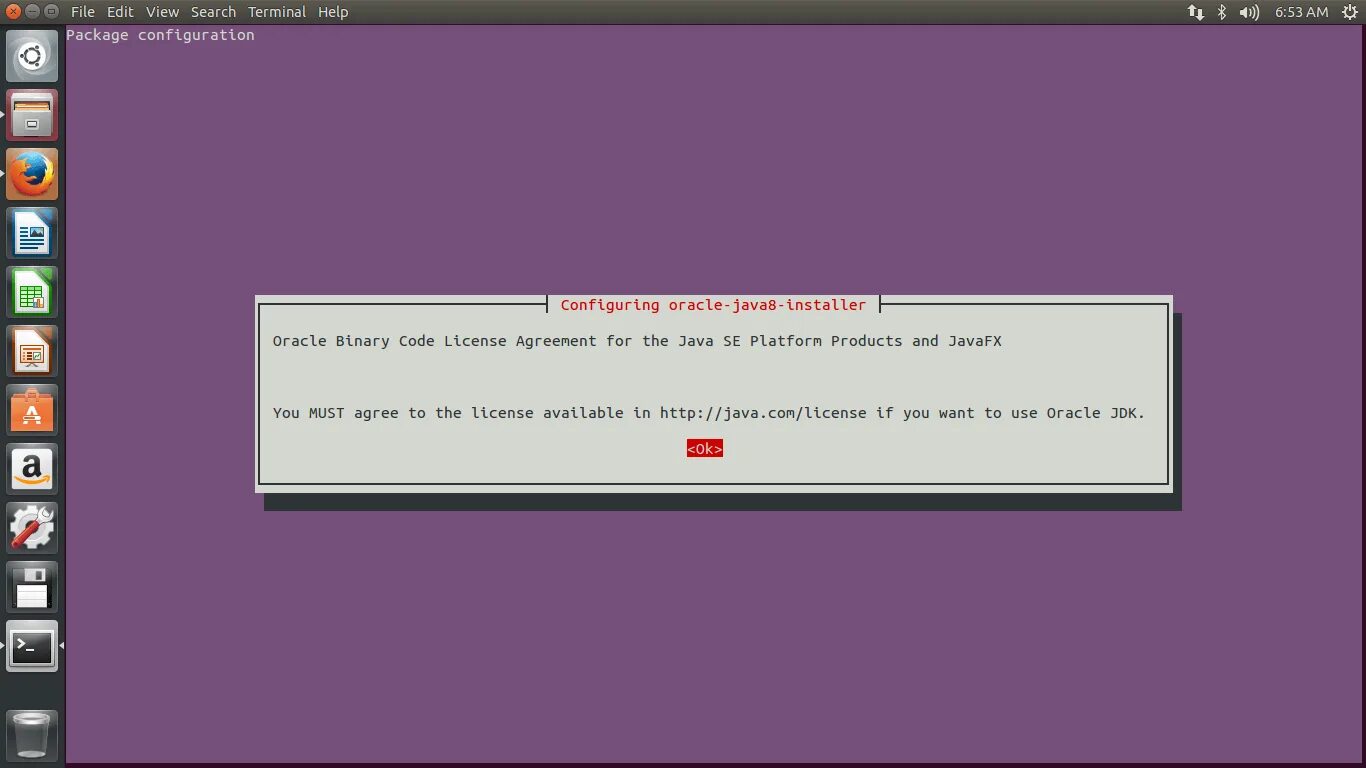Screen dimensions: 1366x768
Task: Click the 'Oracle Binary Code License Agreement' line
Action: (637, 341)
